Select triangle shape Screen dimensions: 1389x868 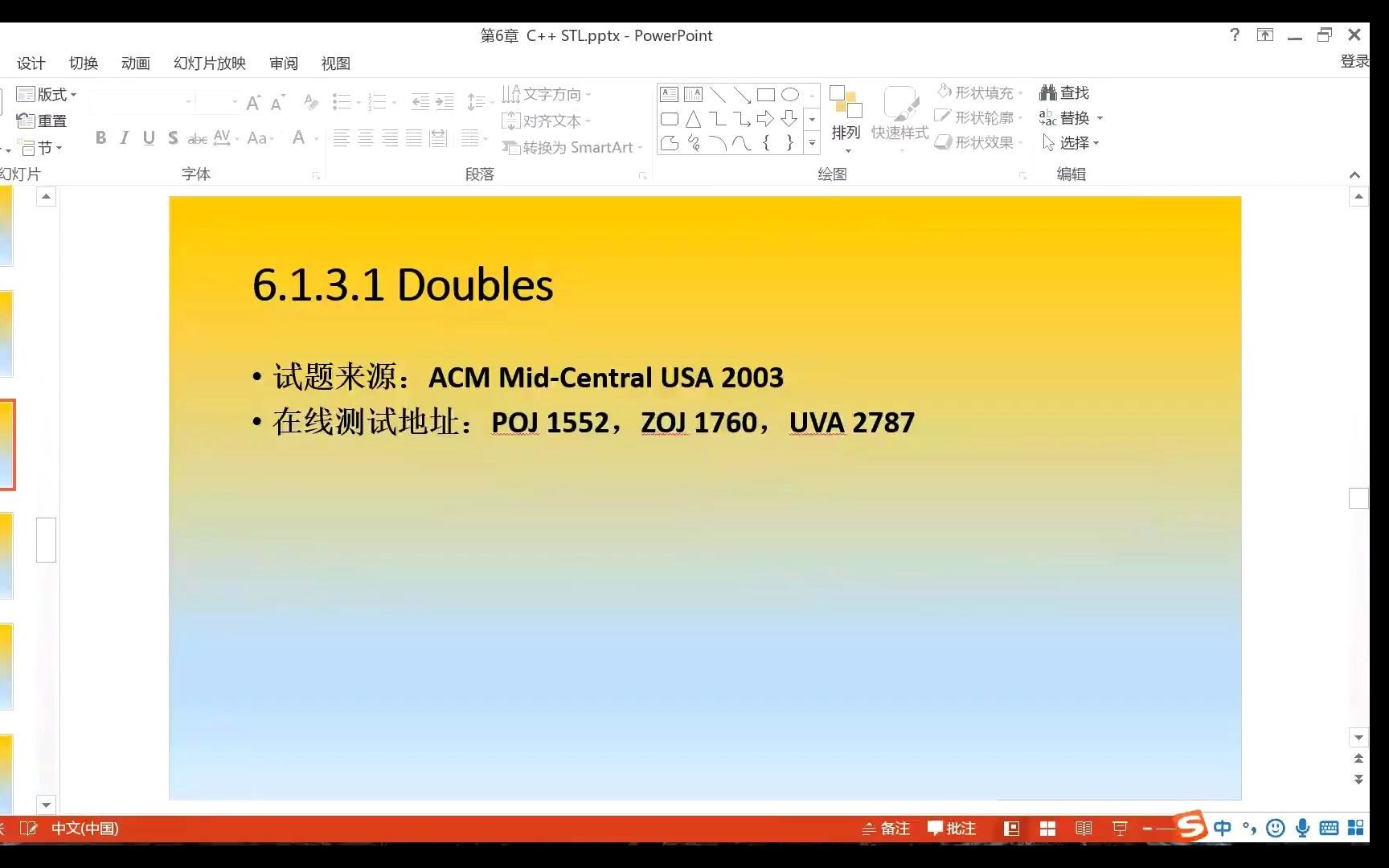(693, 119)
